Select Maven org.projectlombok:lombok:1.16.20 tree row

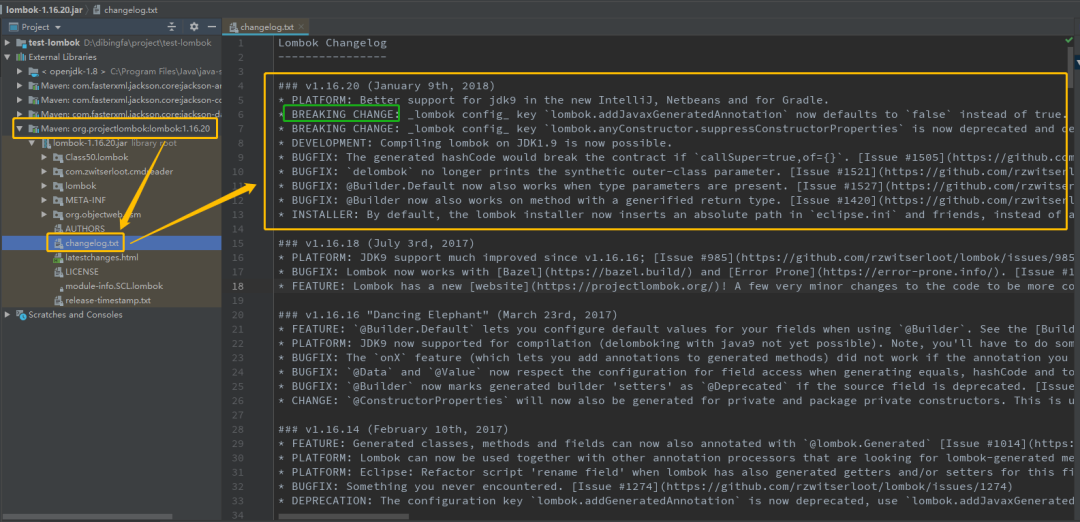[x=111, y=129]
